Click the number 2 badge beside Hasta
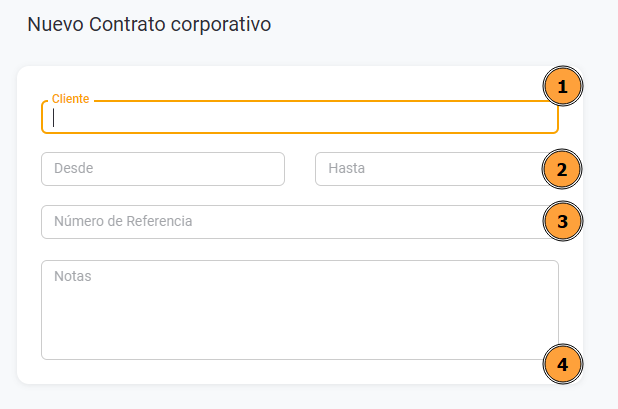Image resolution: width=618 pixels, height=409 pixels. coord(562,169)
